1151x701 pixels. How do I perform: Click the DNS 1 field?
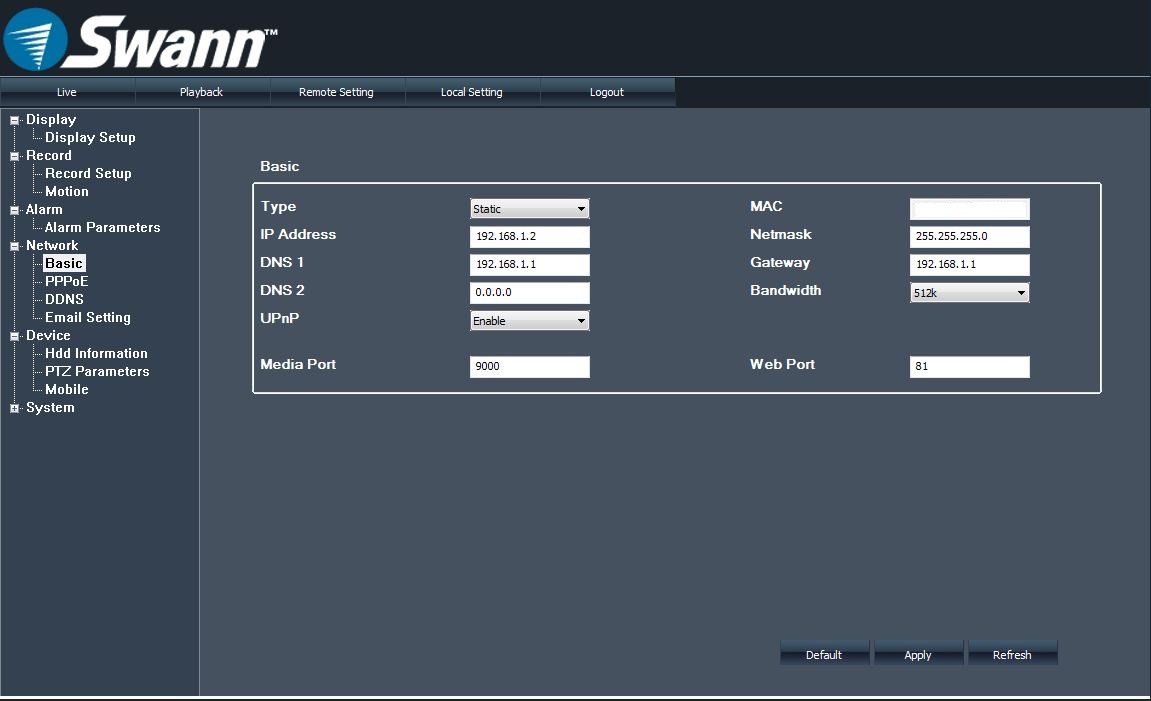point(529,264)
